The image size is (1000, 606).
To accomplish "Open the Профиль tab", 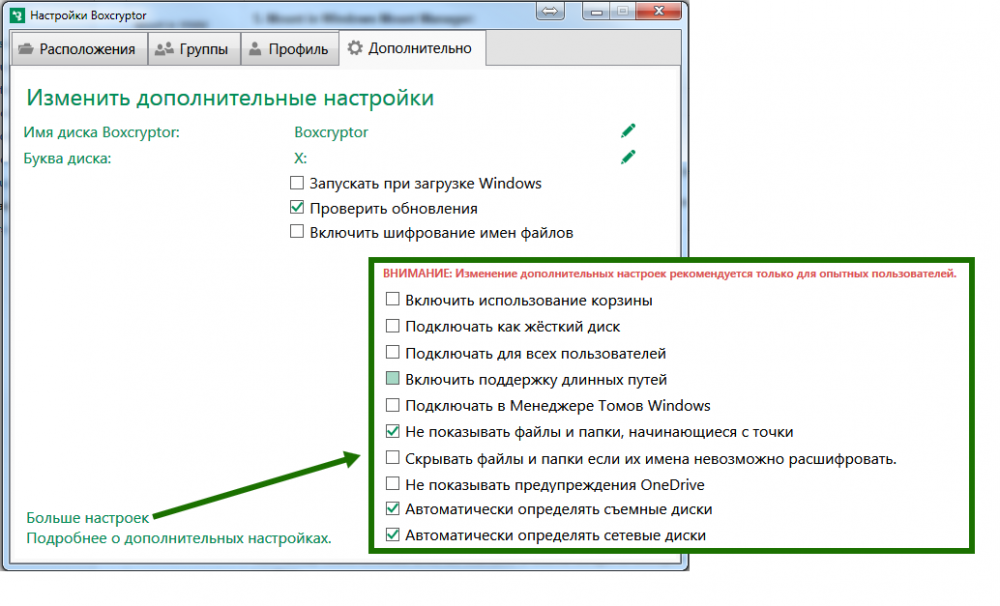I will [x=290, y=47].
